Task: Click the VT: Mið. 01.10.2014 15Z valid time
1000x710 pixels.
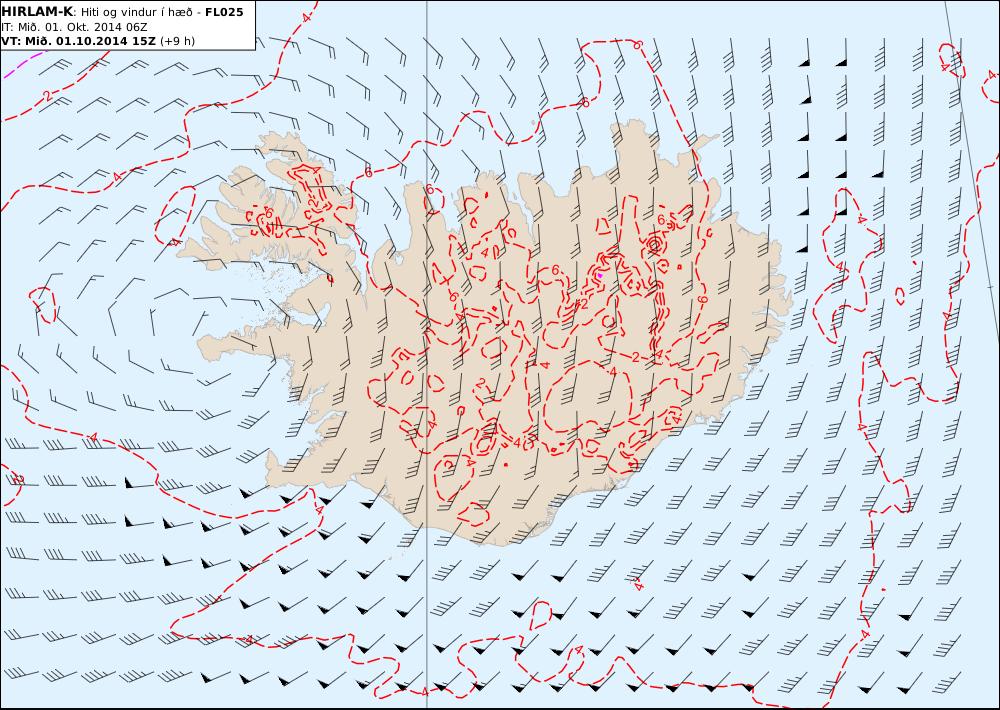Action: (x=78, y=41)
